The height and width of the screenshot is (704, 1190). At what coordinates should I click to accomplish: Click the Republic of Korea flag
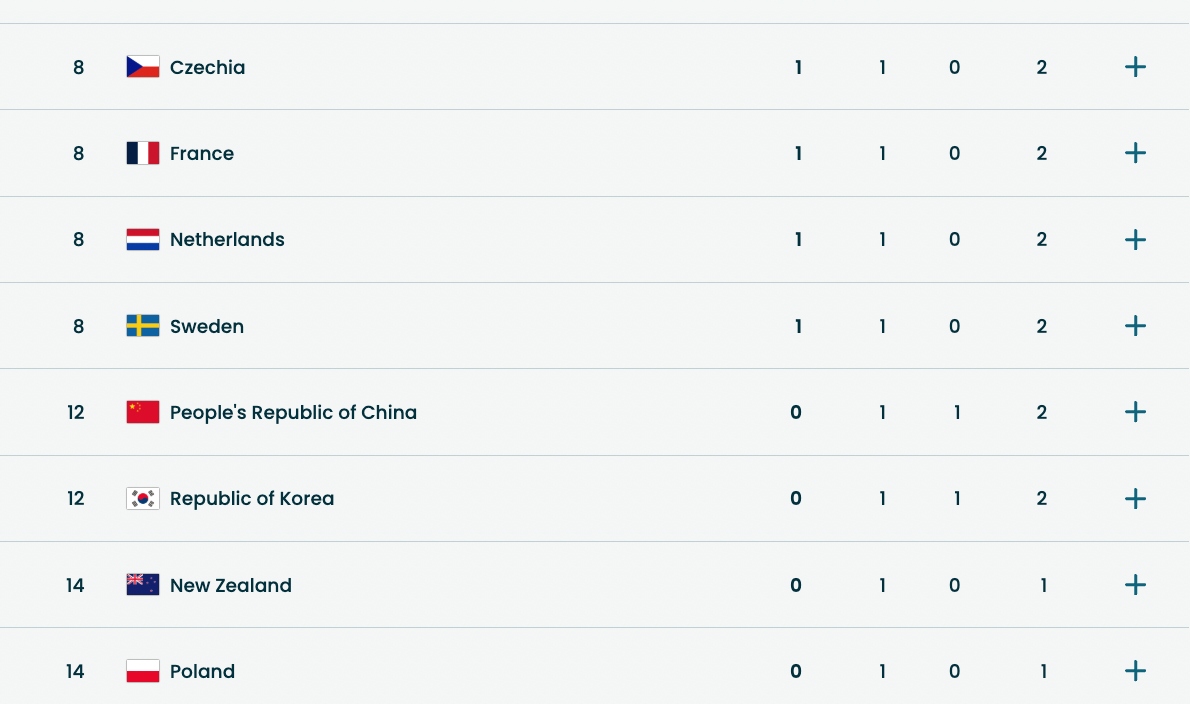[x=143, y=498]
